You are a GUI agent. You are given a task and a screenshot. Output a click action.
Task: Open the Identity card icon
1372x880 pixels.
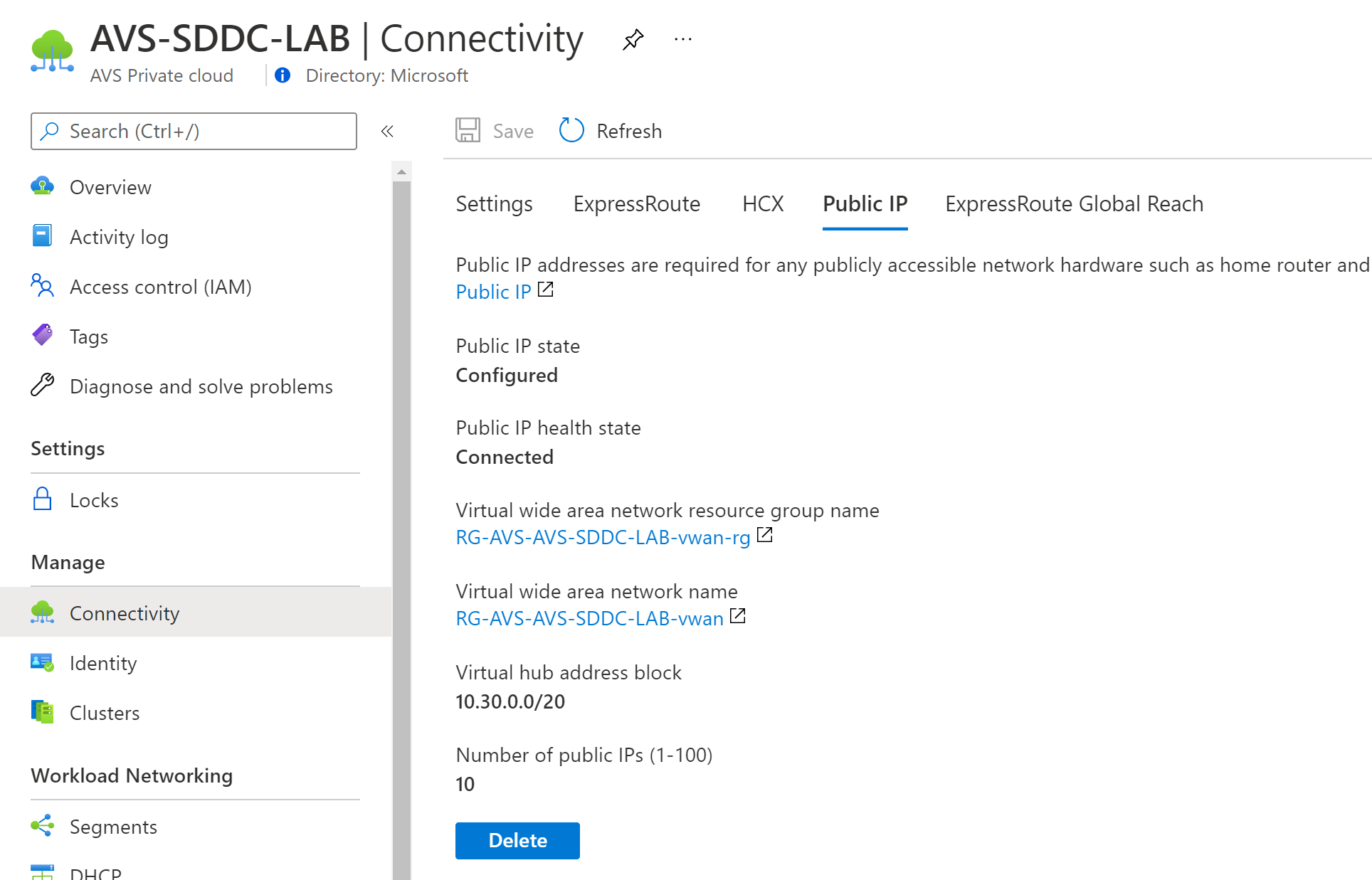tap(42, 662)
